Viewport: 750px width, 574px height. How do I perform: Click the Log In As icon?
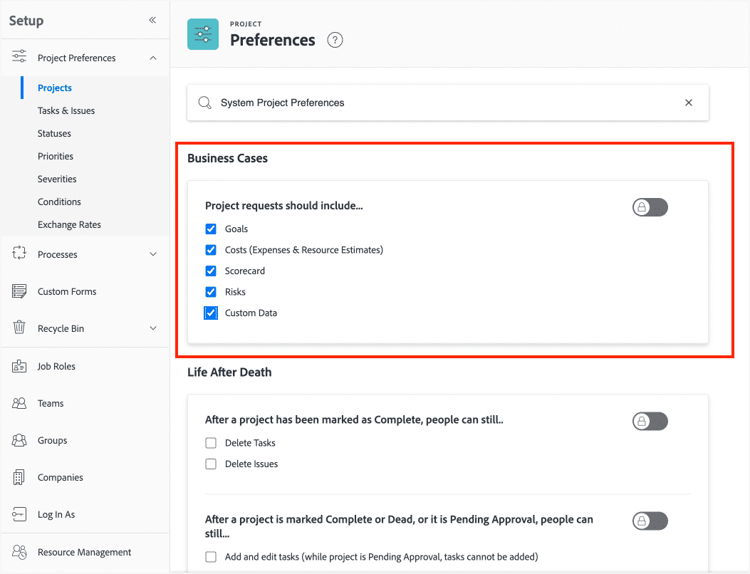click(x=19, y=515)
